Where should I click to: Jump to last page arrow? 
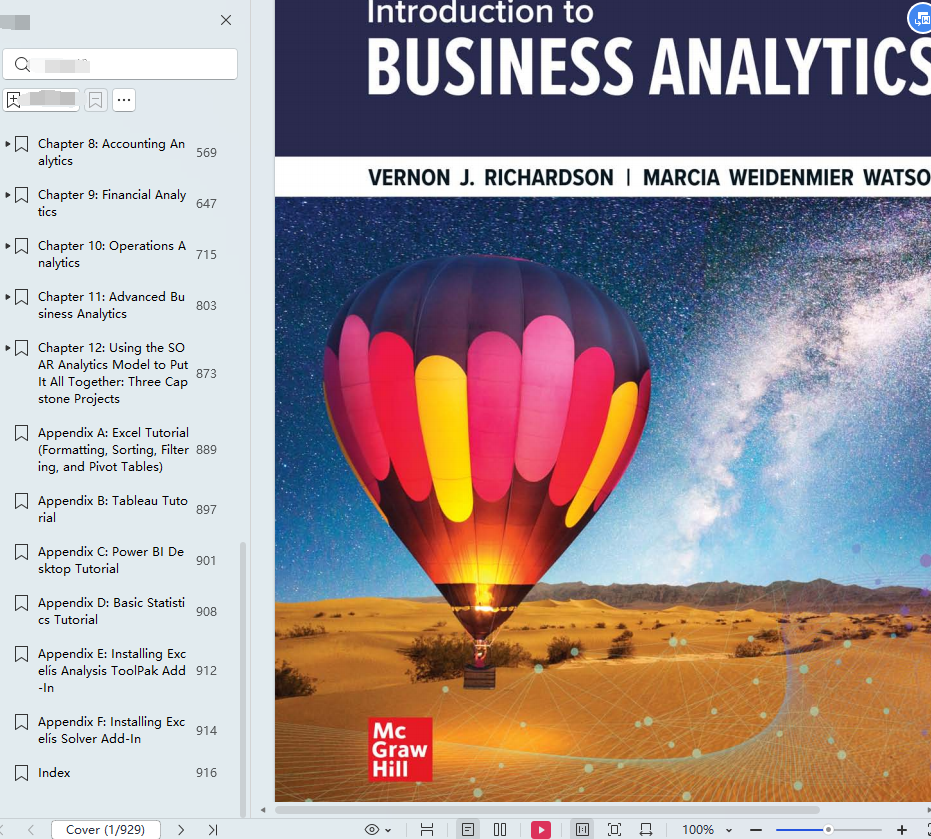click(213, 830)
